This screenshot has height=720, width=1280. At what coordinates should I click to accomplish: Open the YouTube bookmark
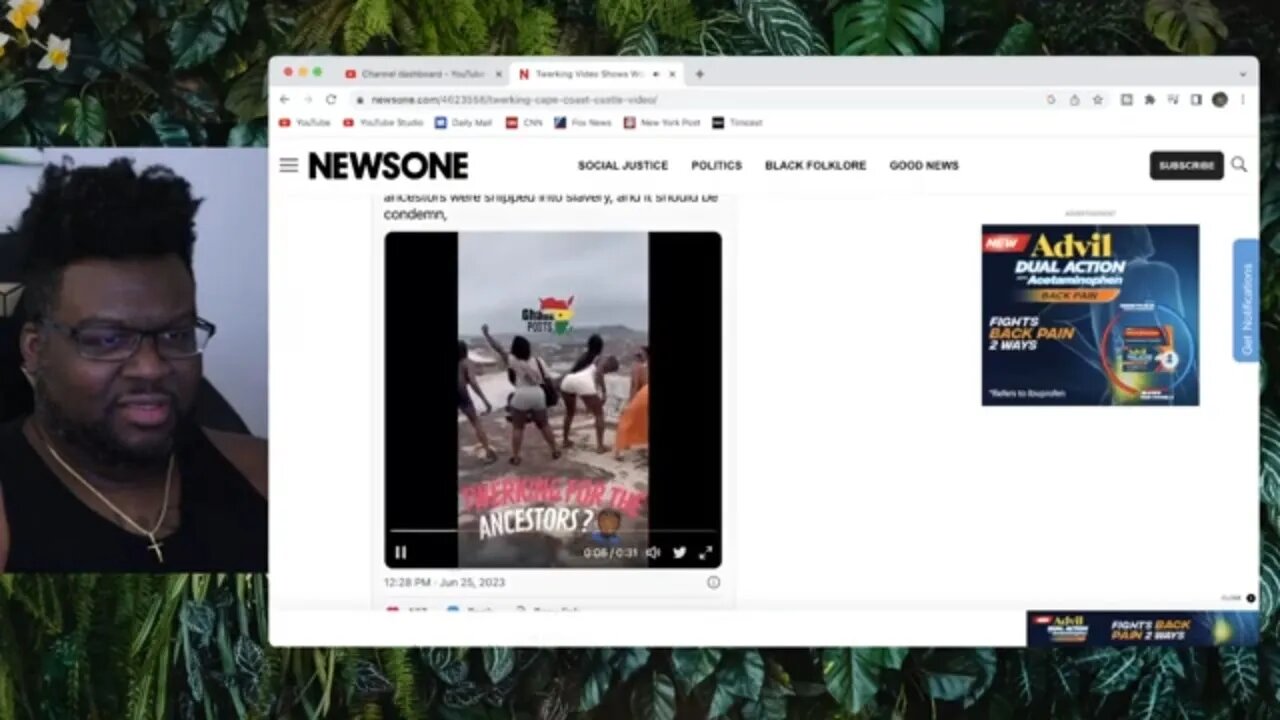click(x=305, y=122)
